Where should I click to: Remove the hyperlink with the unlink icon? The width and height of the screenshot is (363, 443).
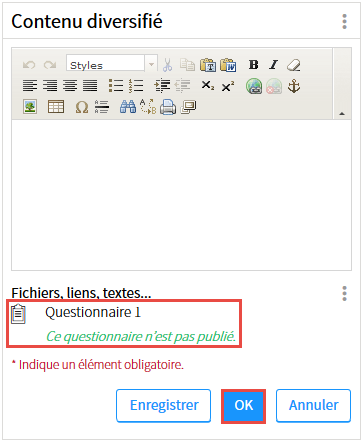tap(274, 86)
